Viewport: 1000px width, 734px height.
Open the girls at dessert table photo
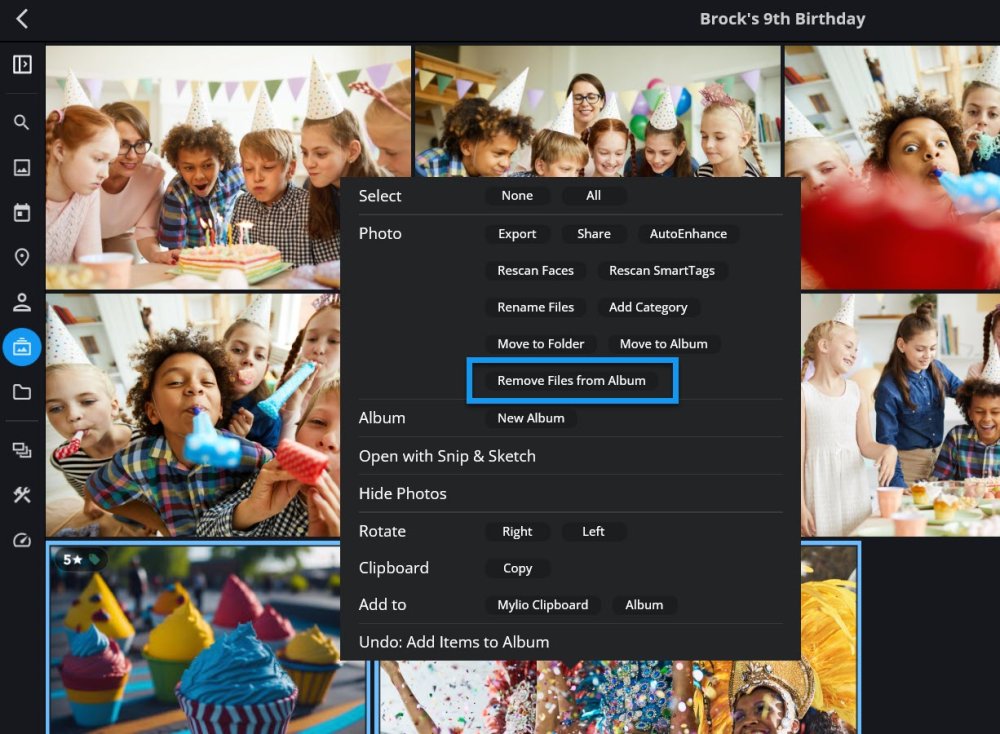pos(900,415)
